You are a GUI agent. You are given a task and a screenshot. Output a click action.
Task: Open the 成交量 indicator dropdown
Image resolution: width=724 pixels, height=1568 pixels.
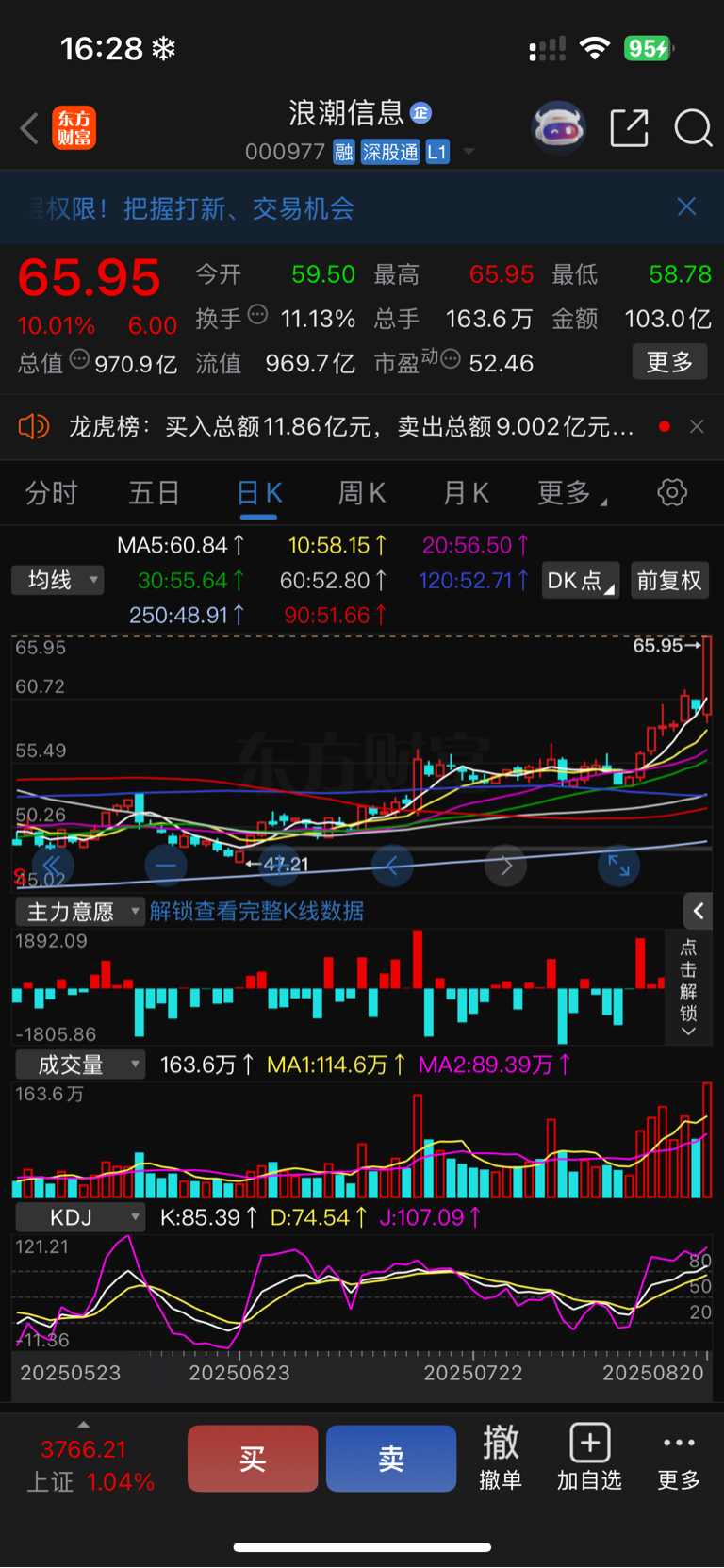[x=80, y=1065]
